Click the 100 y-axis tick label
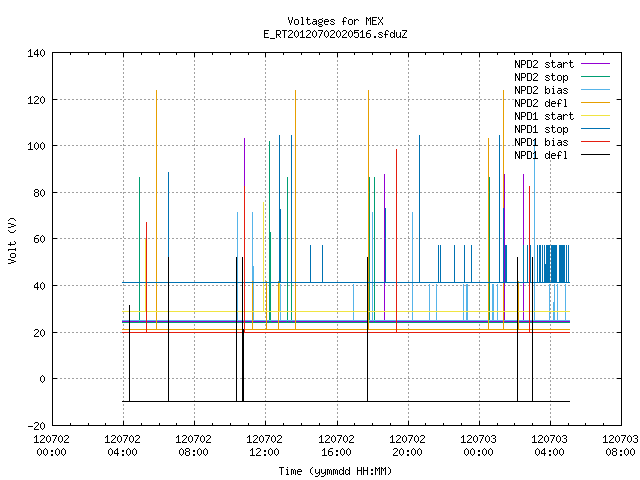 pyautogui.click(x=36, y=146)
